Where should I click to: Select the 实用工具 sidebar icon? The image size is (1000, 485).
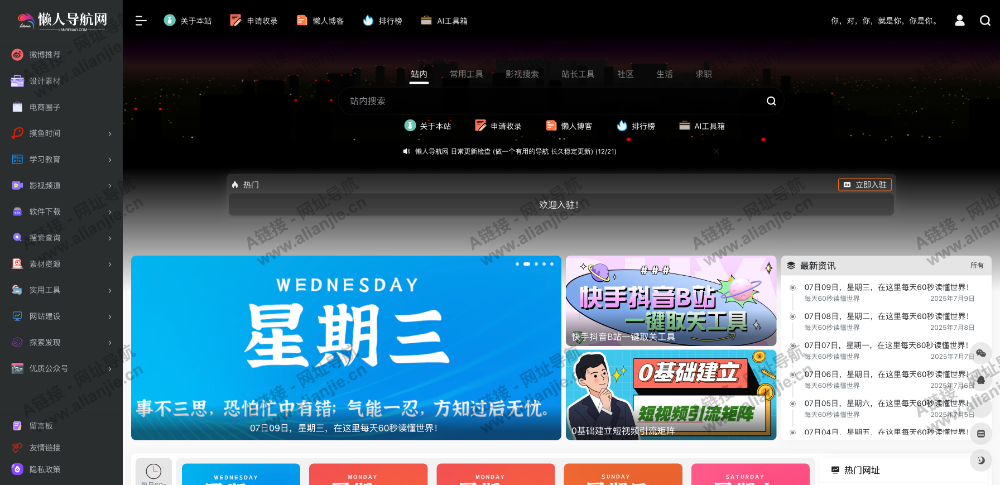(x=17, y=290)
